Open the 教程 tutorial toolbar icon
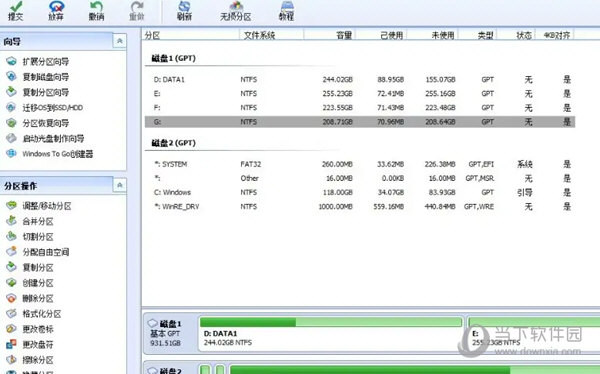Image resolution: width=600 pixels, height=374 pixels. 286,7
